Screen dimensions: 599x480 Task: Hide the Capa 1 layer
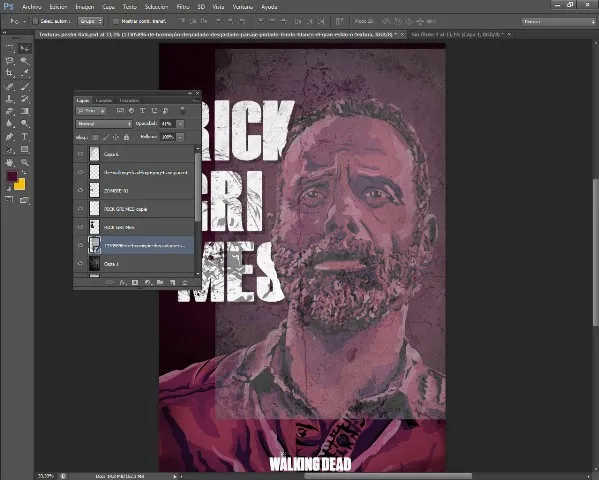[x=81, y=263]
